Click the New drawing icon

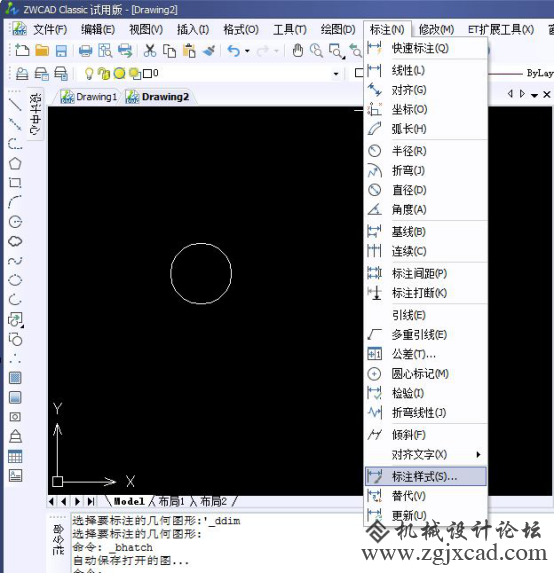[22, 50]
